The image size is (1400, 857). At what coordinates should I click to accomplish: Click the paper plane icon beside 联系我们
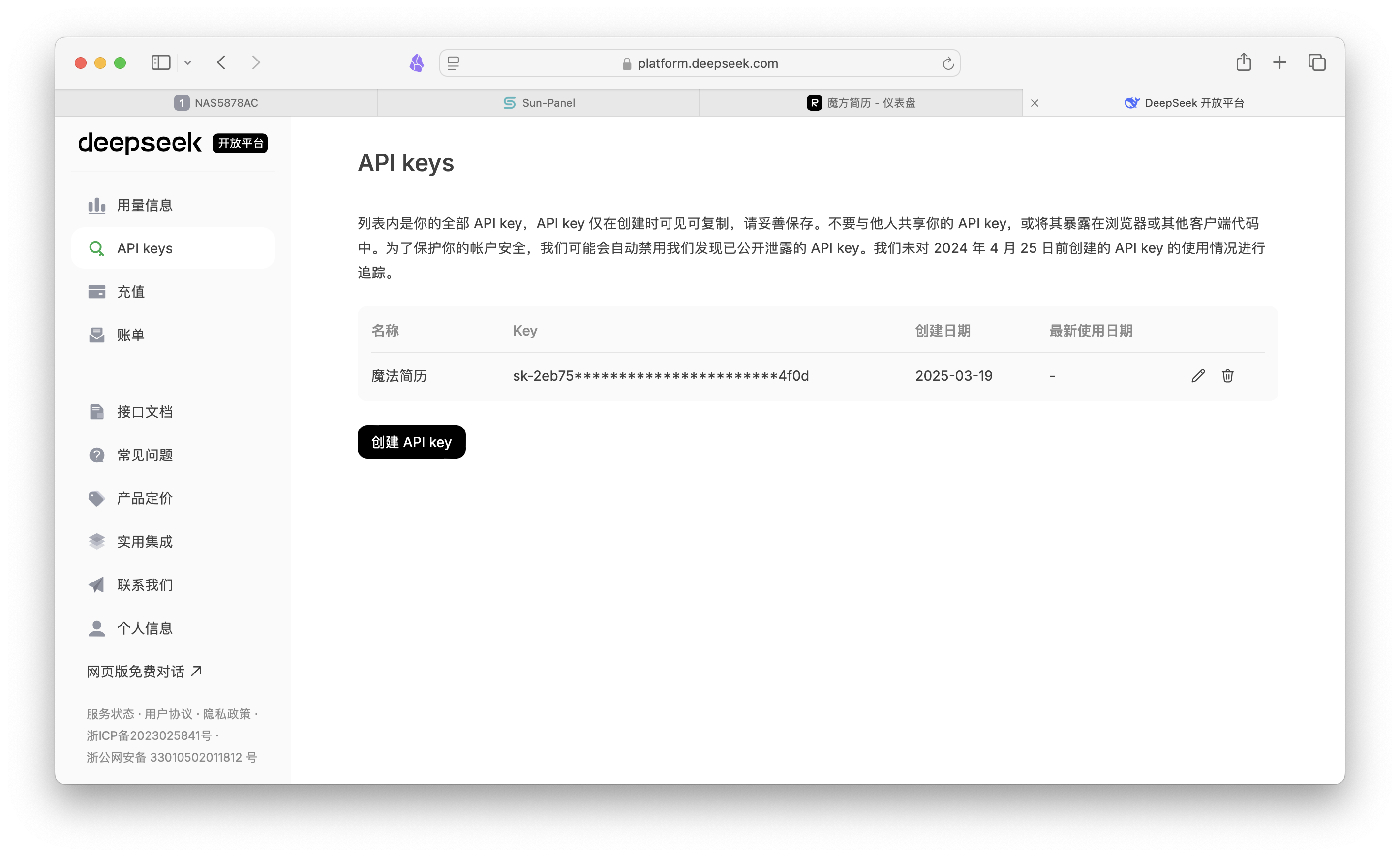click(x=96, y=585)
